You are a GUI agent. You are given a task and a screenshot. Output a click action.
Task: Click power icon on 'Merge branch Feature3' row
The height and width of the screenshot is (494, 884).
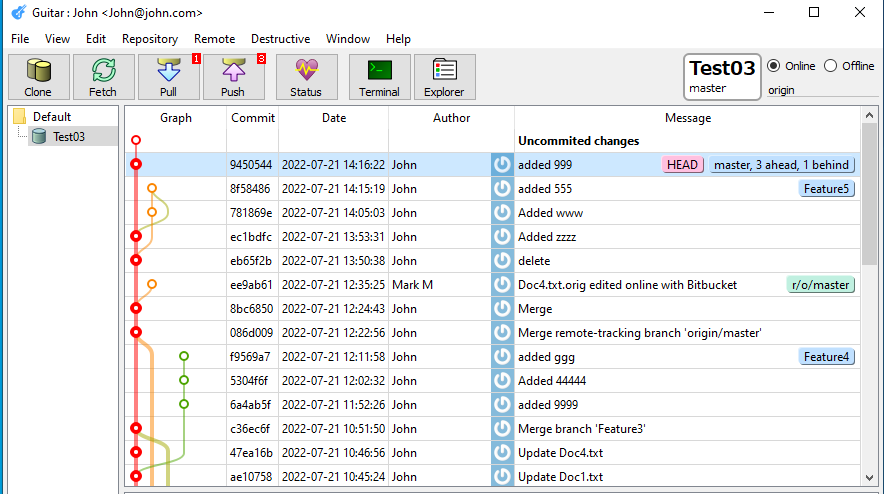[502, 428]
